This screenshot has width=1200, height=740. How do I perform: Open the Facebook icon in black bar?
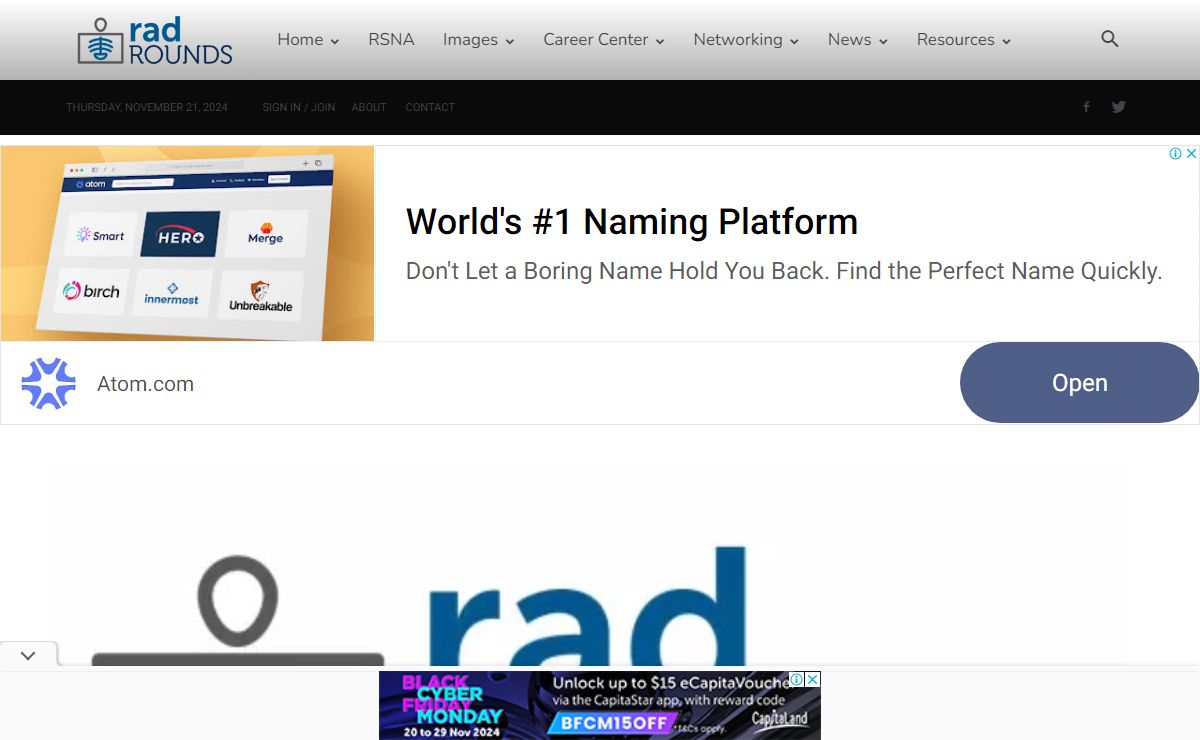click(x=1086, y=107)
